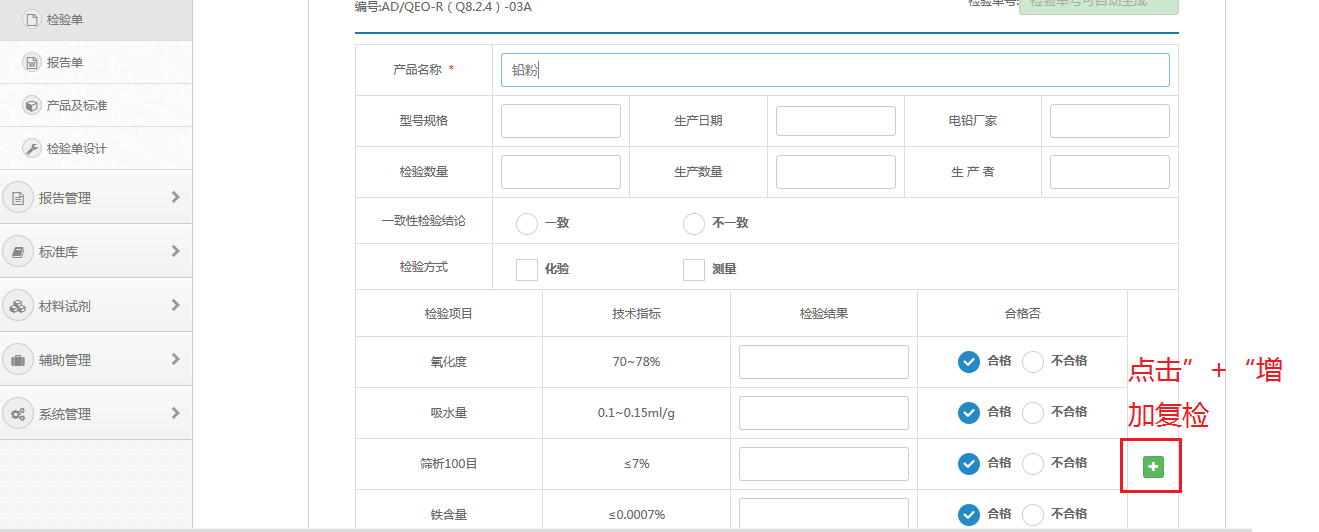Select the 不一致 radio option
Screen dimensions: 1319x532
[694, 224]
